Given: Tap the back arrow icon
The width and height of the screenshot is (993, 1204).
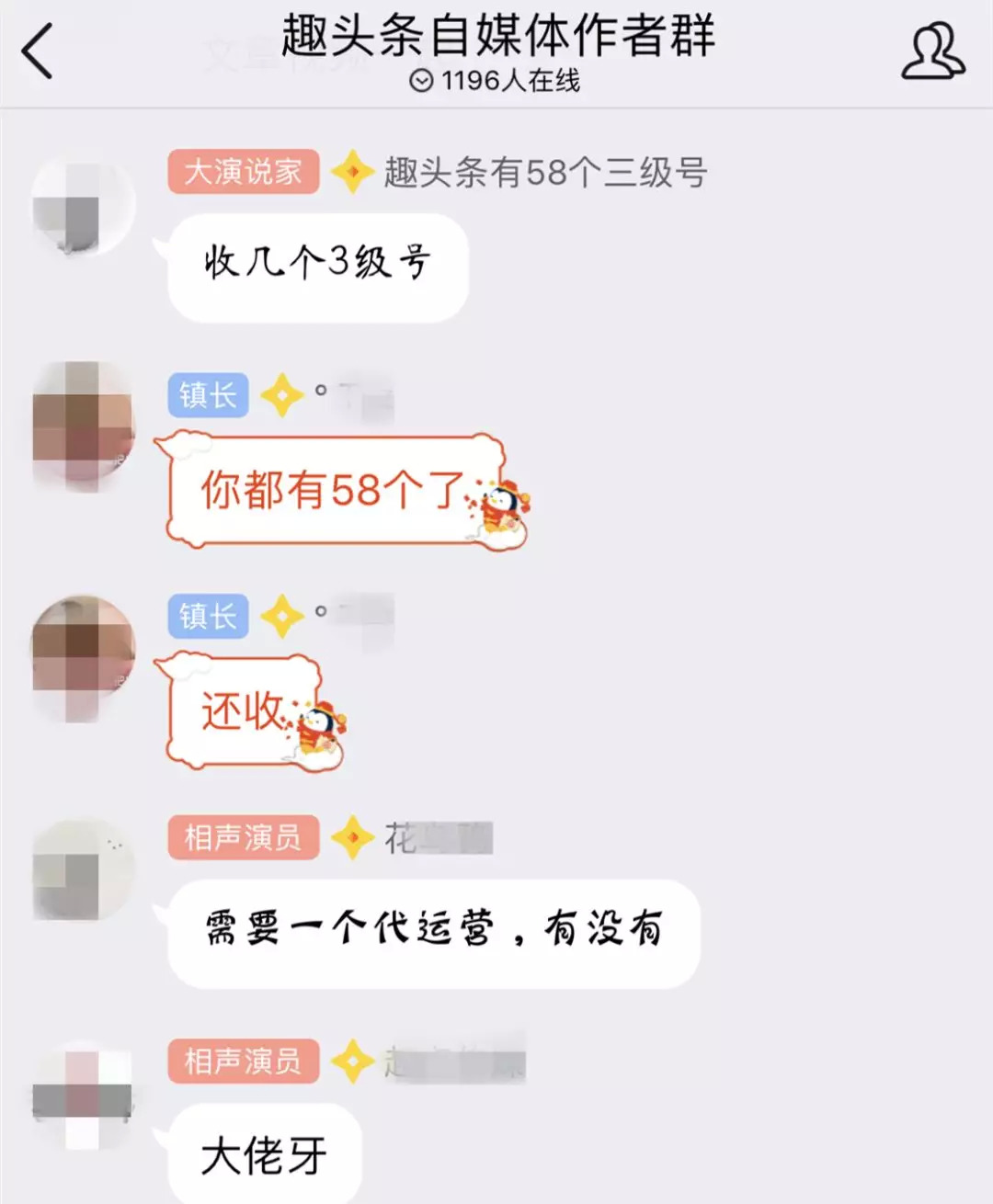Looking at the screenshot, I should tap(38, 50).
